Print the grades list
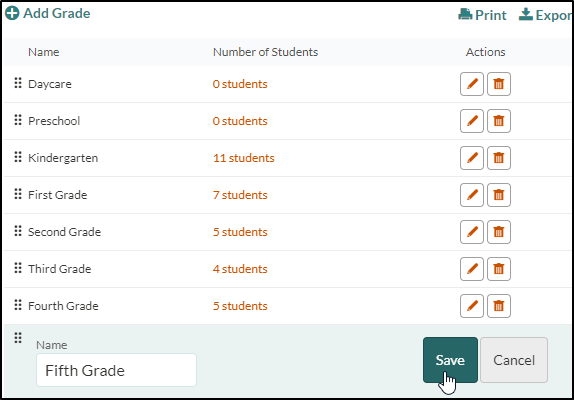The width and height of the screenshot is (574, 400). [x=482, y=15]
